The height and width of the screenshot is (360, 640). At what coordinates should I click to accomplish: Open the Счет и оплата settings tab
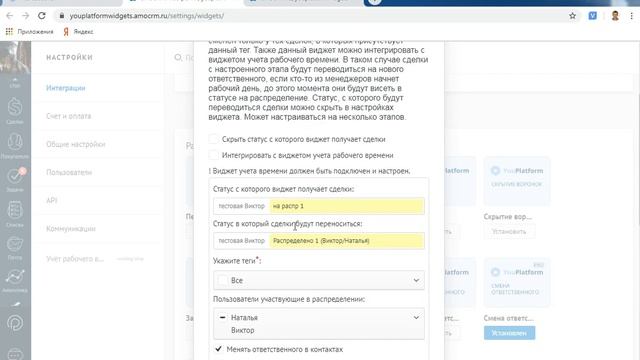click(x=69, y=116)
